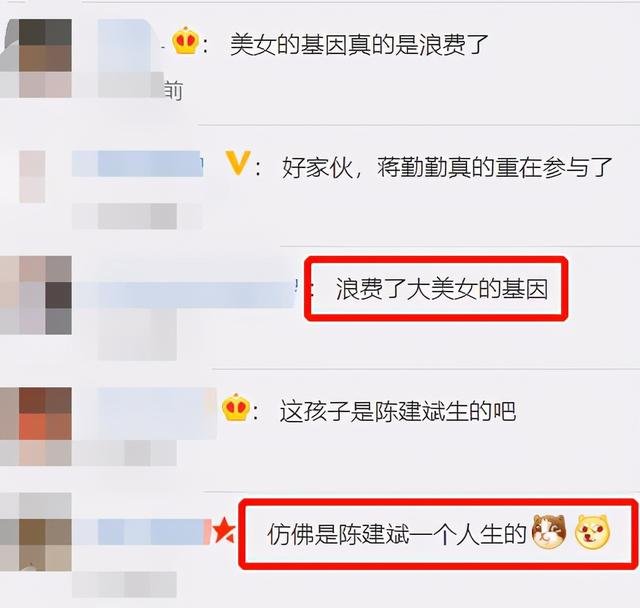Click the red star badge icon
Screen dimensions: 640x608
[223, 531]
